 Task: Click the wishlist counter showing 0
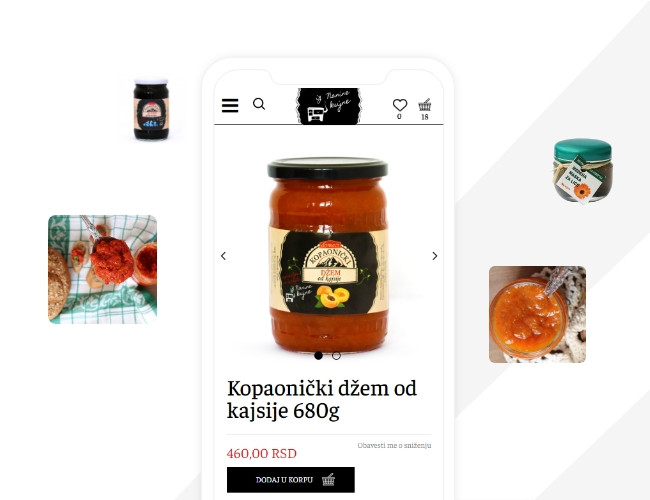pyautogui.click(x=399, y=117)
